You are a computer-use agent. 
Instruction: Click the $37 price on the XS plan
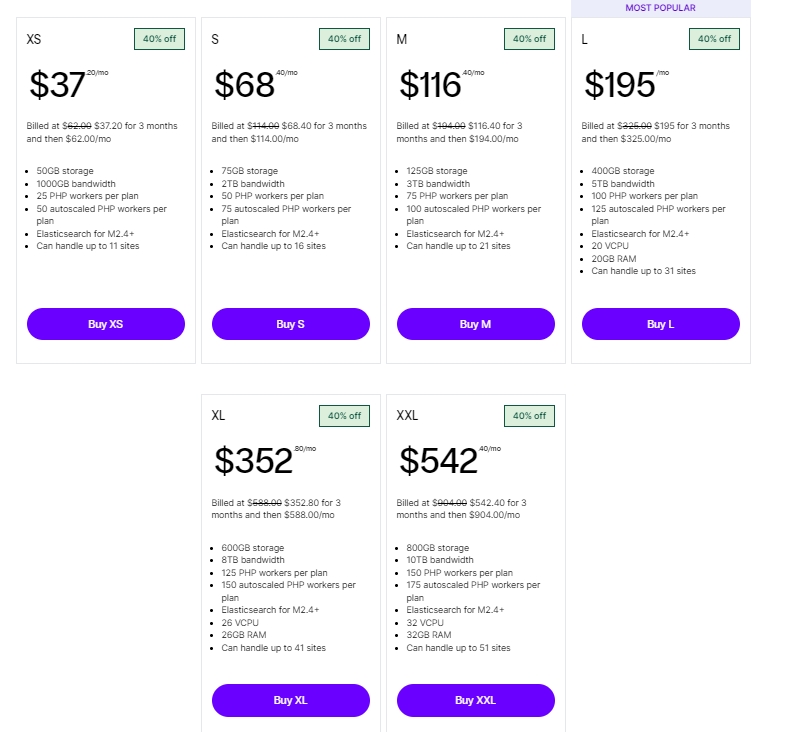point(57,86)
